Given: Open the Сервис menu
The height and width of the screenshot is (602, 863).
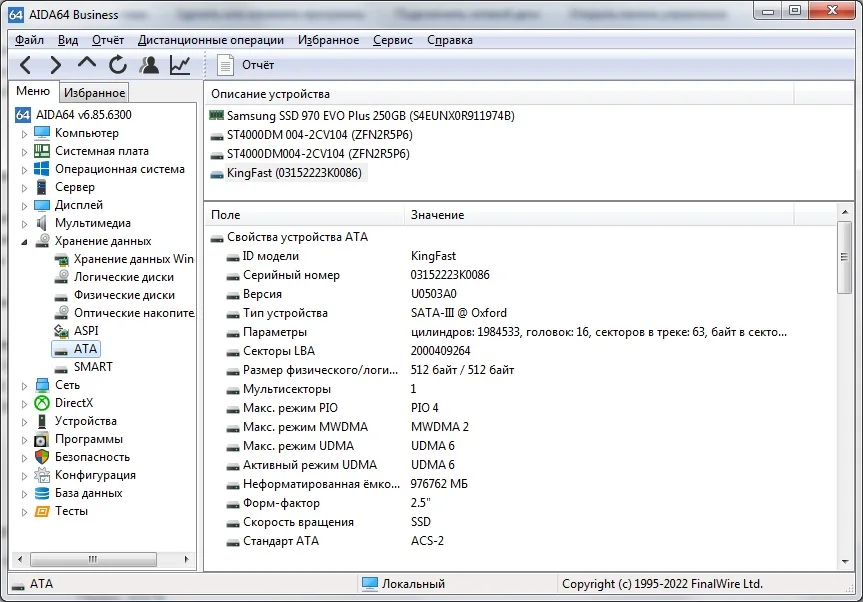Looking at the screenshot, I should [392, 40].
